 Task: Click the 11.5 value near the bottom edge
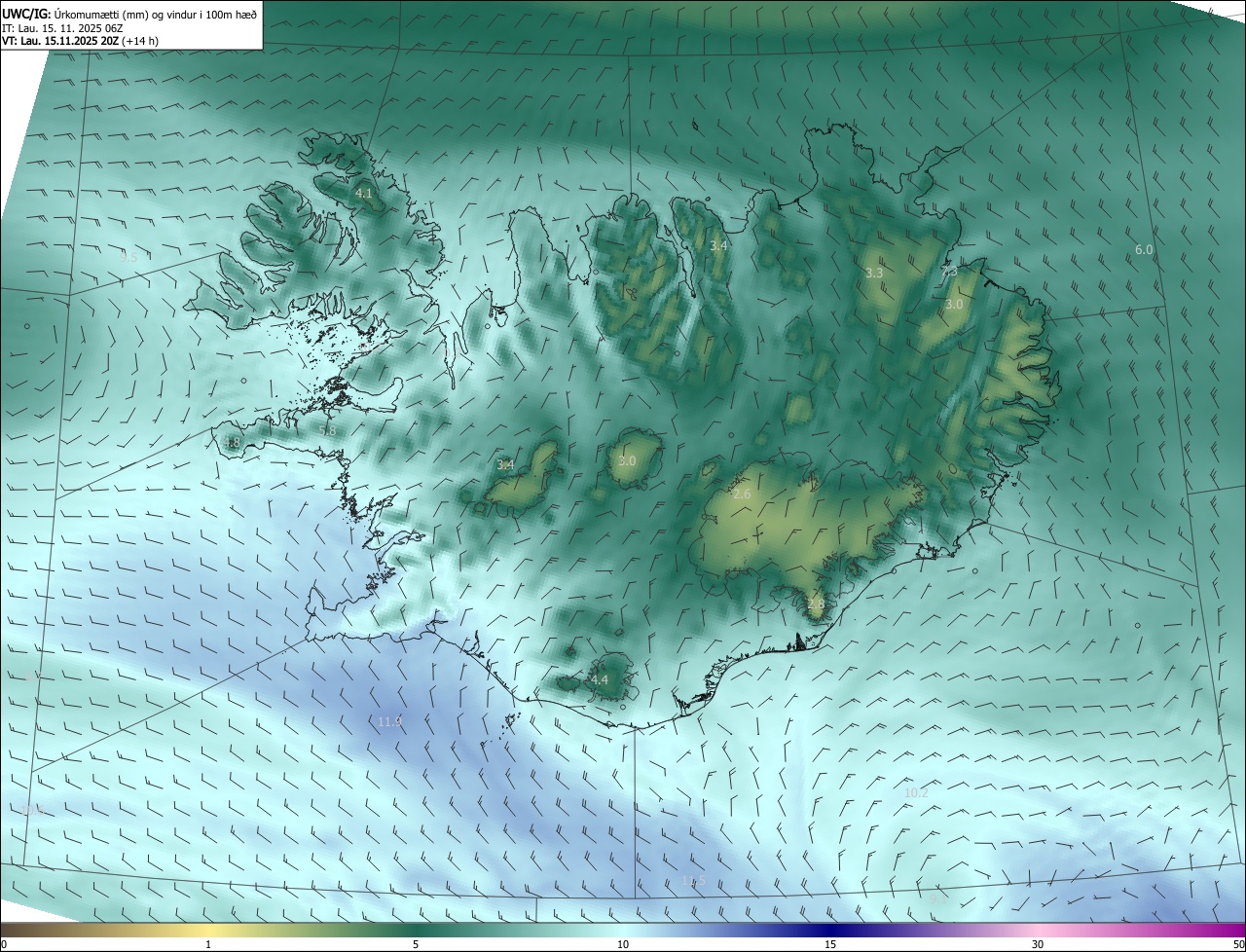pyautogui.click(x=693, y=881)
